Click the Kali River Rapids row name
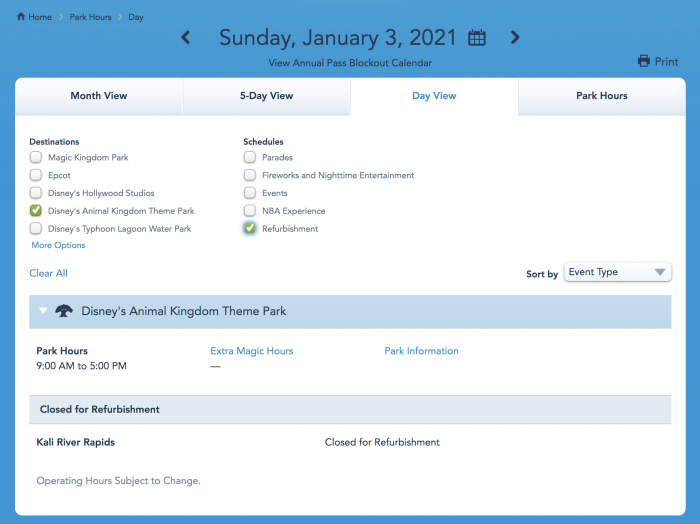The width and height of the screenshot is (700, 524). pos(75,442)
